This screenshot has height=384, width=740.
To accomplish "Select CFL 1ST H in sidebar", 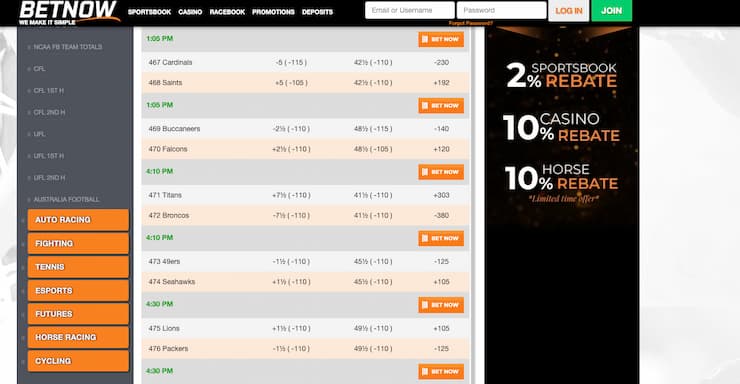I will 49,91.
